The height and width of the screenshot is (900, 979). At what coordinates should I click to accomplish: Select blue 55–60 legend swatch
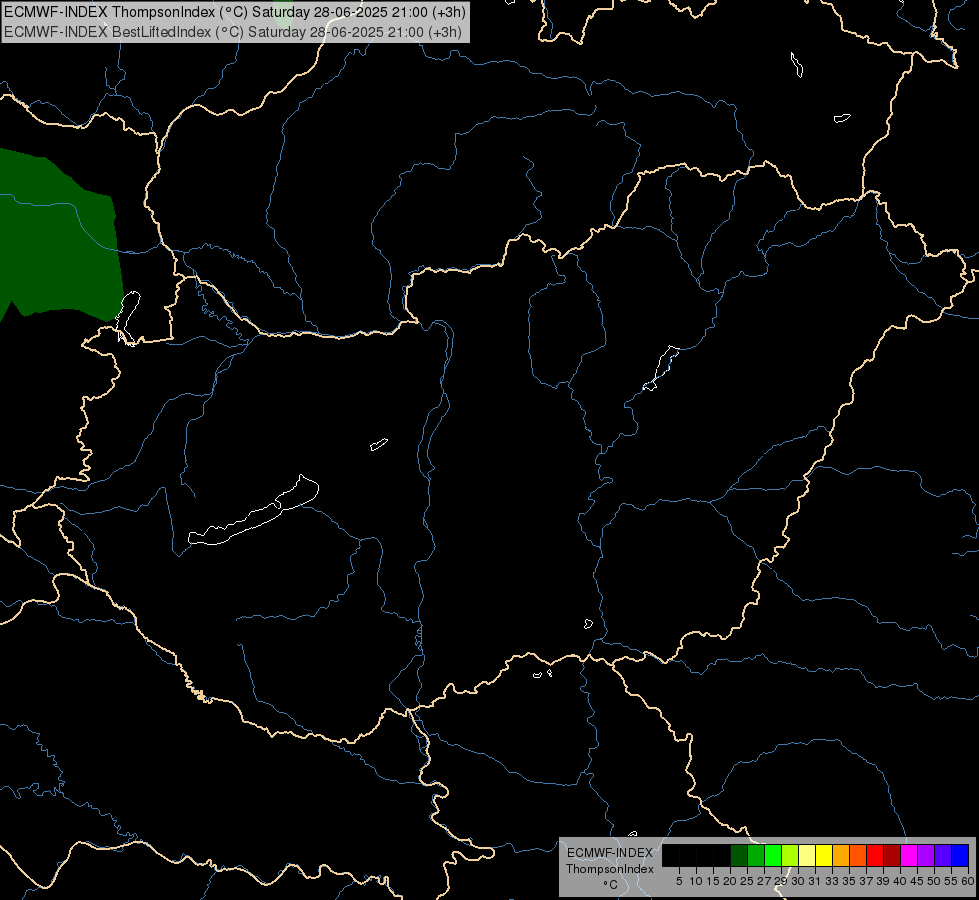click(960, 856)
